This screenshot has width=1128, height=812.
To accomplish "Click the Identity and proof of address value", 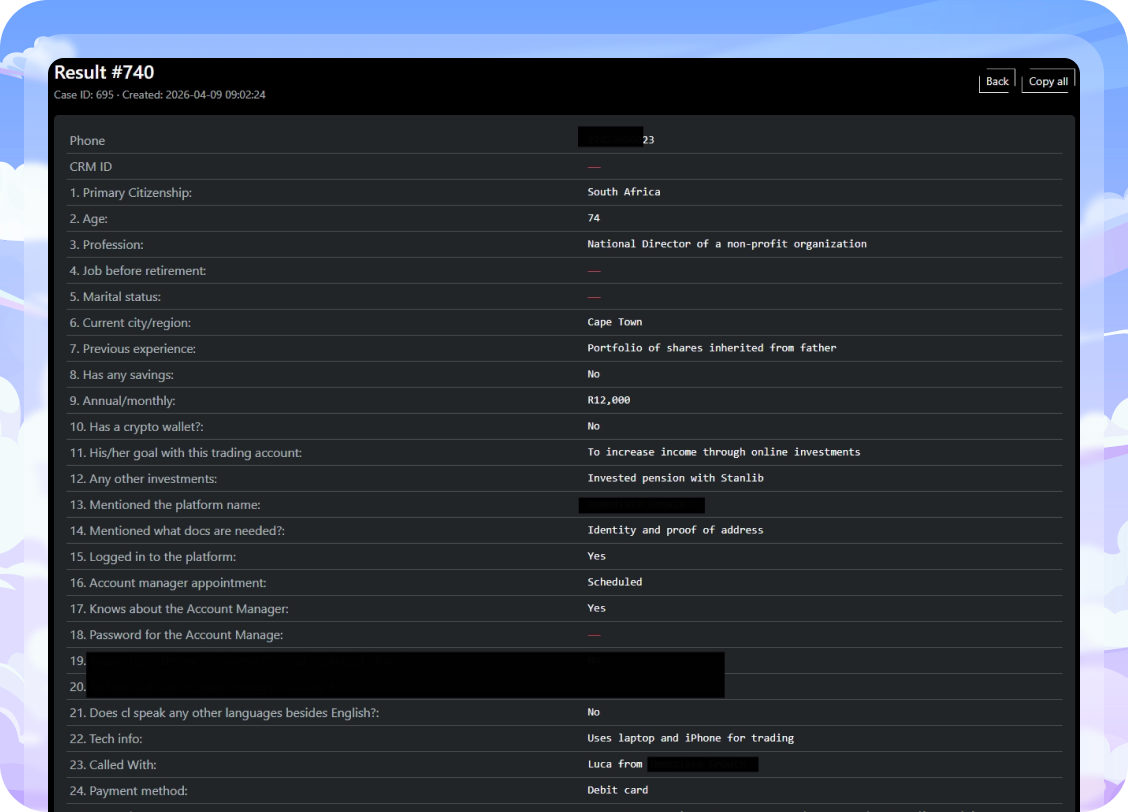I will point(675,530).
